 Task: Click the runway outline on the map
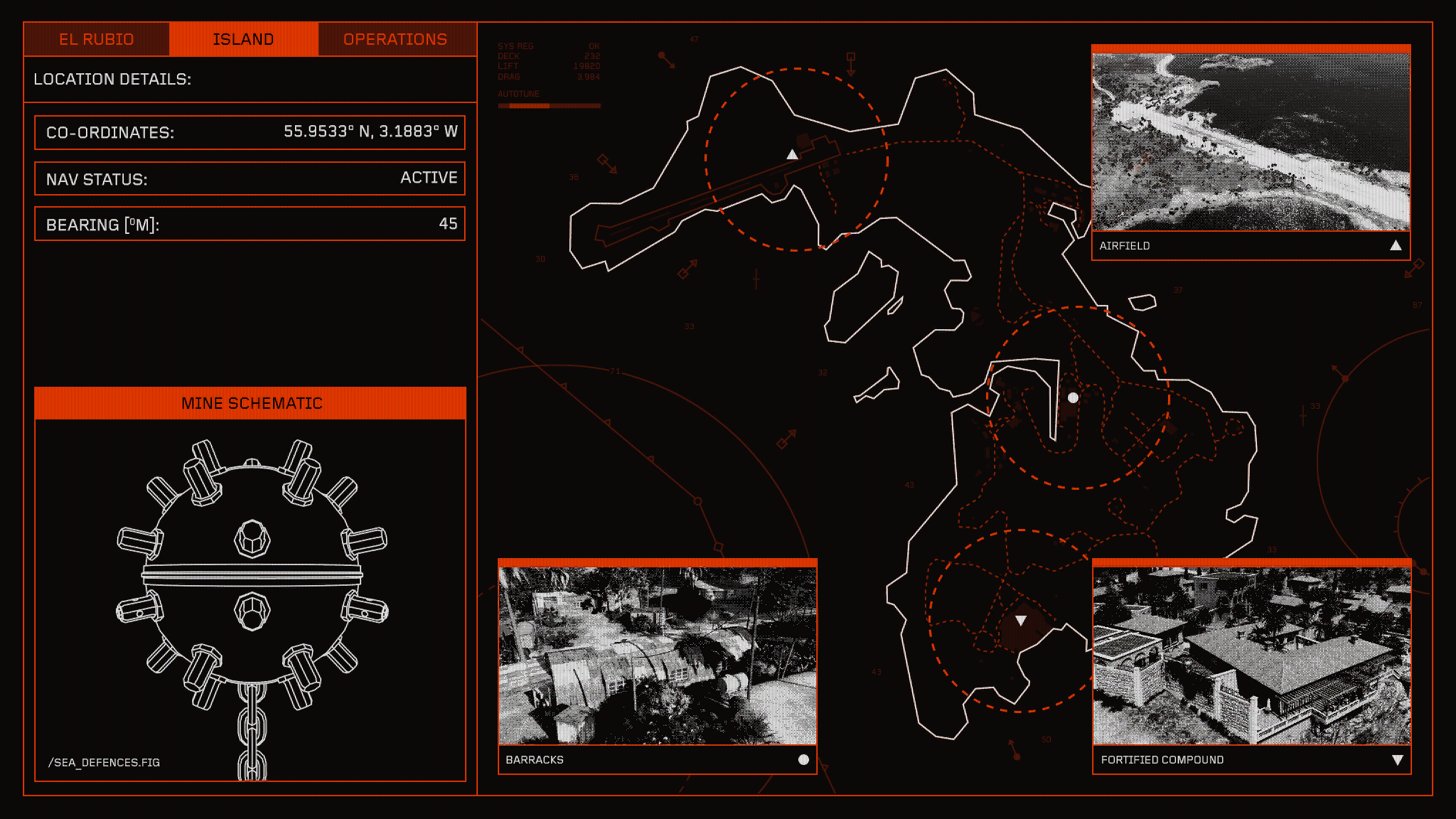coord(717,192)
